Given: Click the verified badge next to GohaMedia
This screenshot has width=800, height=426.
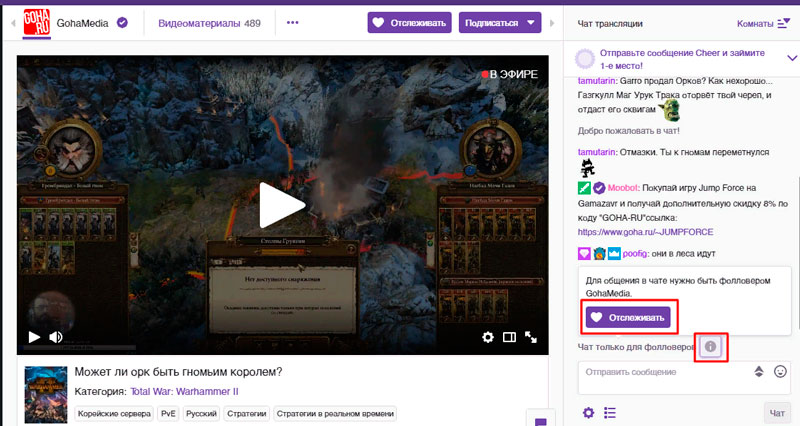Looking at the screenshot, I should (x=122, y=23).
